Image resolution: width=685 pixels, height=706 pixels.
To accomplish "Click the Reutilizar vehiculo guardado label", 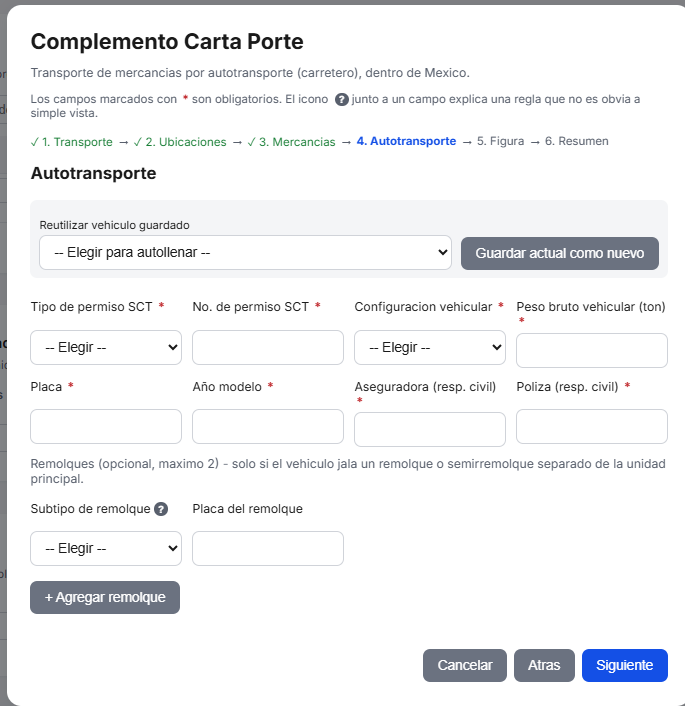I will [114, 225].
